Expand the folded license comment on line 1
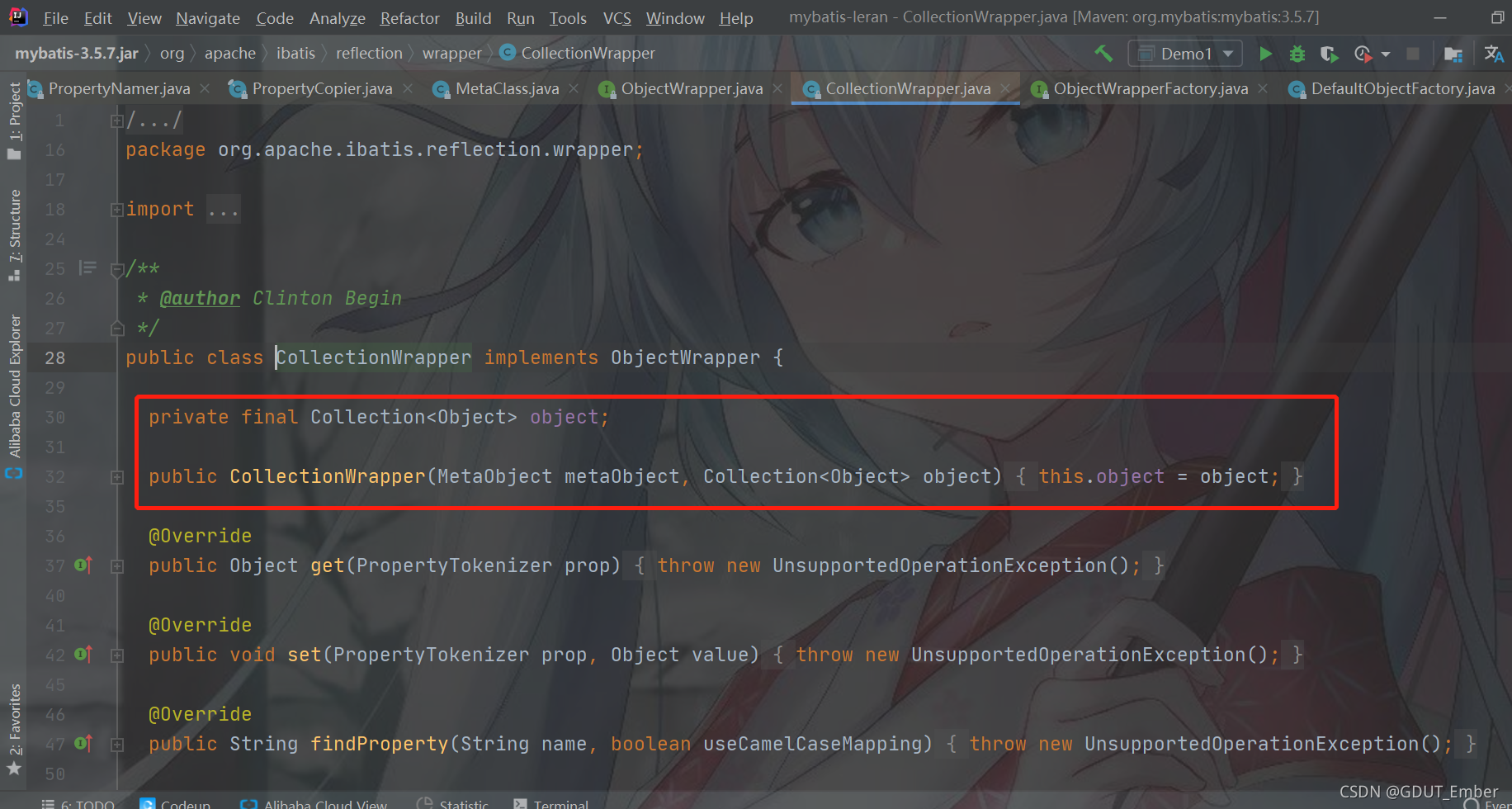This screenshot has width=1512, height=809. (116, 121)
